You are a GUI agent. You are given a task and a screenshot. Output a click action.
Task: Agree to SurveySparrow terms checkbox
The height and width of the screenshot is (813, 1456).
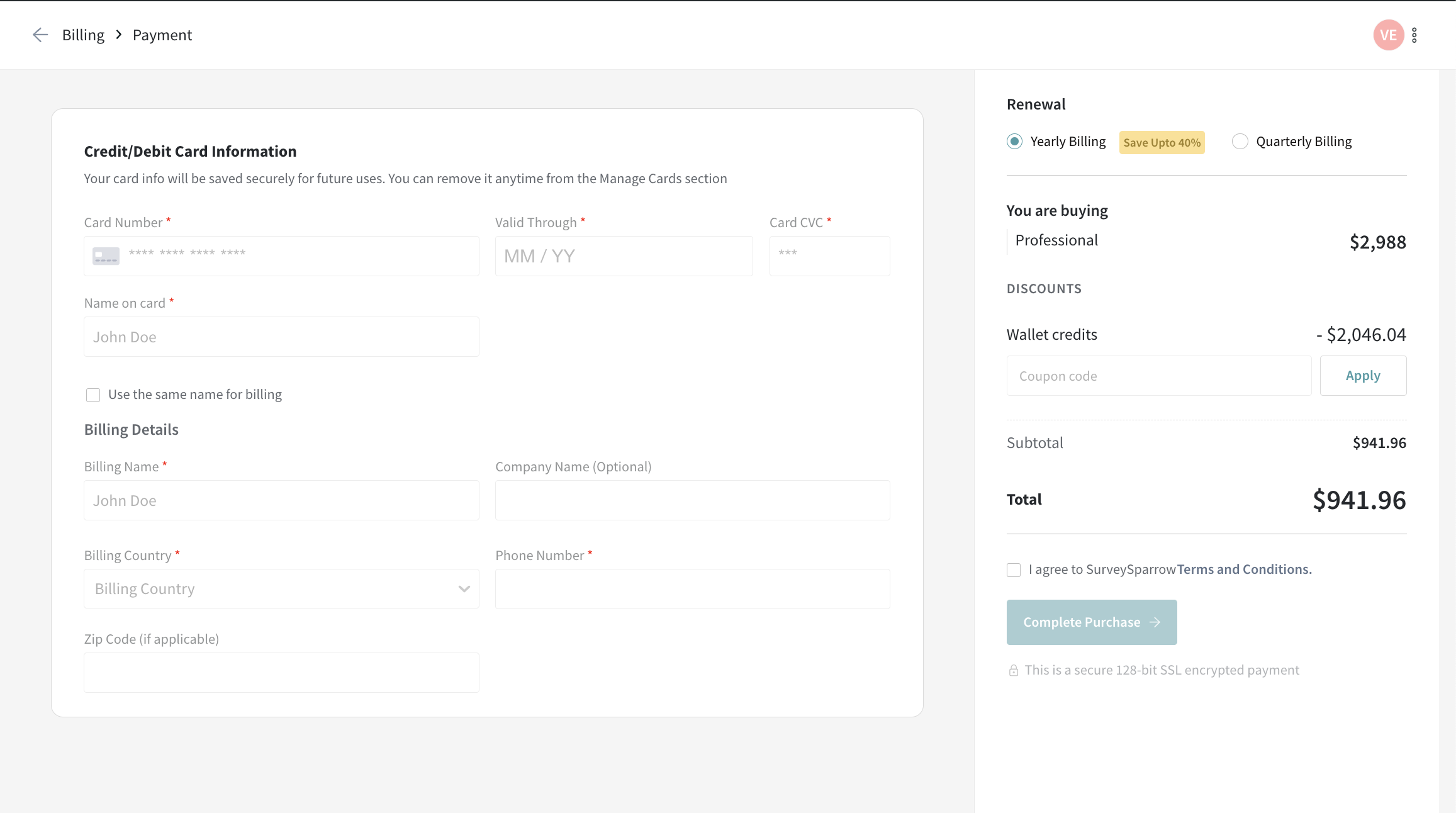click(x=1014, y=570)
